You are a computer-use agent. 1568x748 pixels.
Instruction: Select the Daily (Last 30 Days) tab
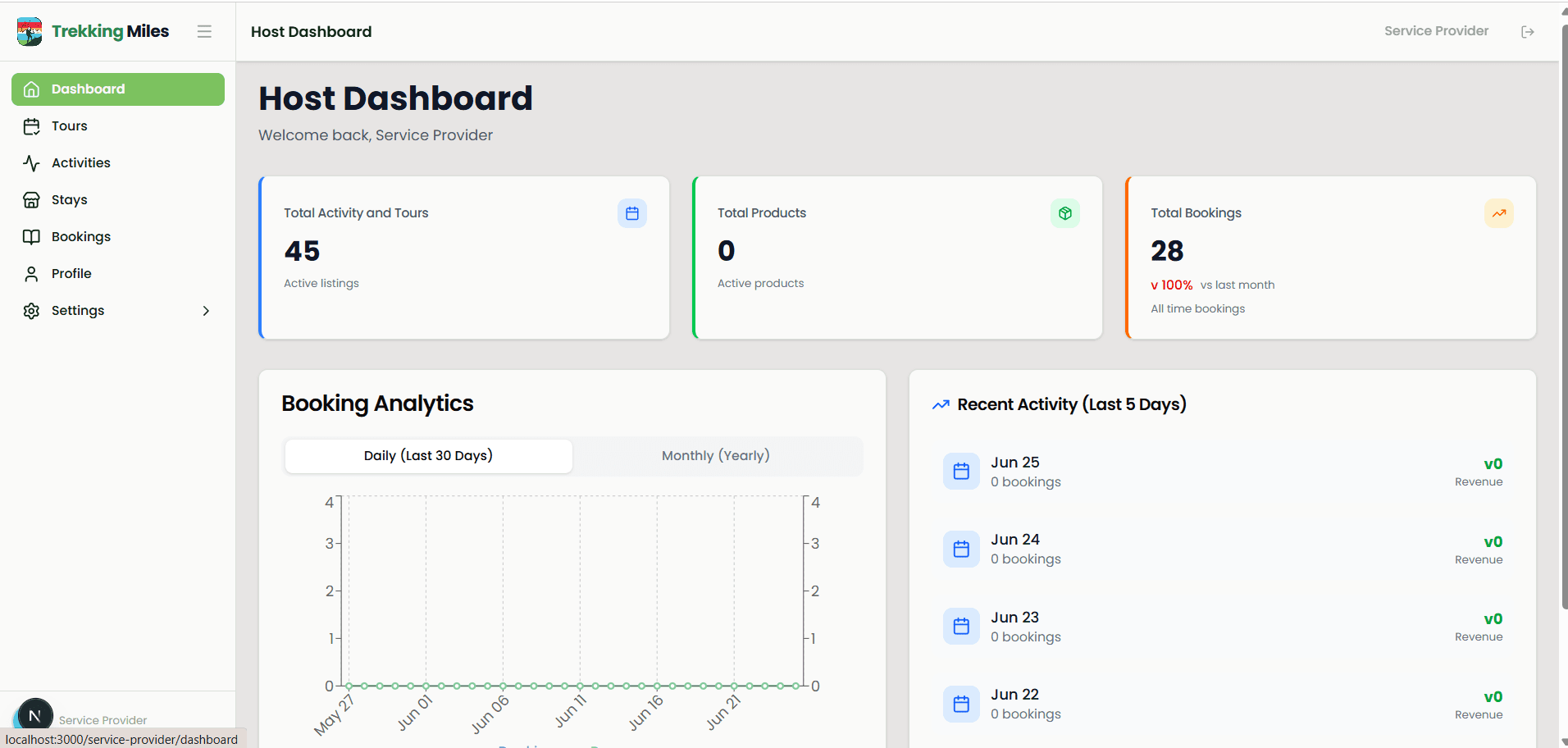(429, 456)
